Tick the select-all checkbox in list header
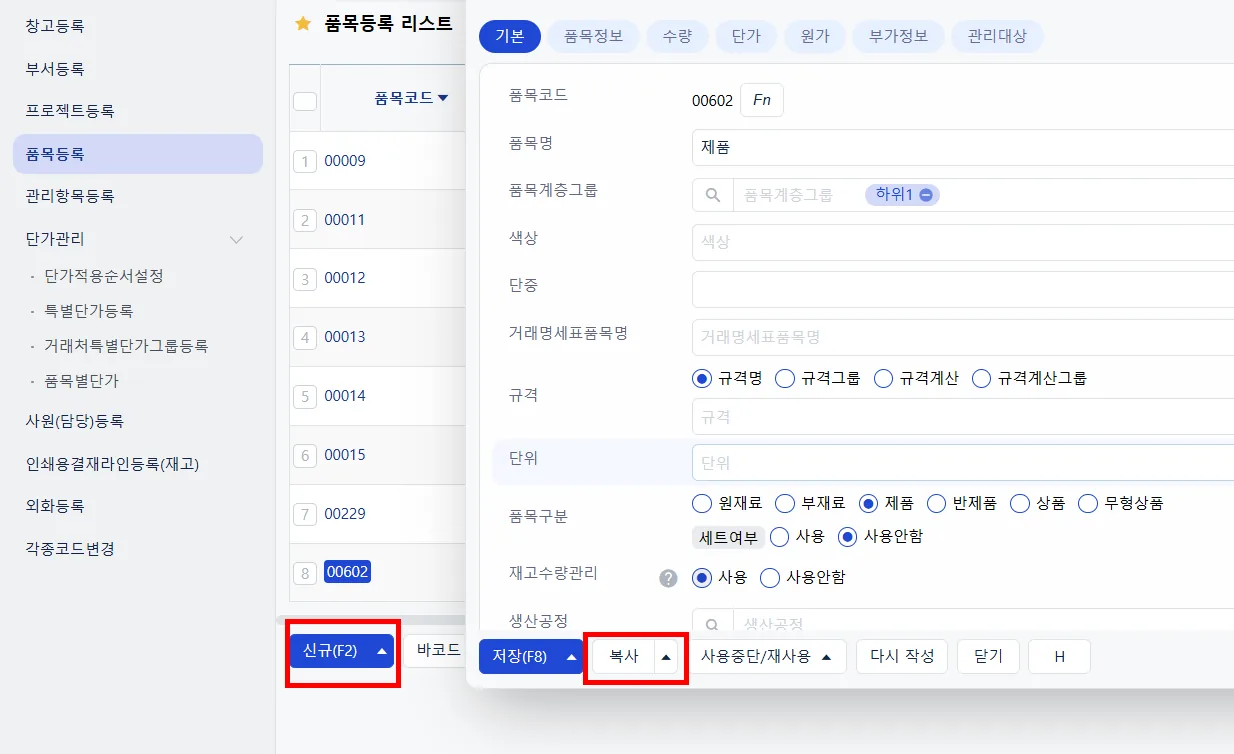The height and width of the screenshot is (754, 1234). point(305,101)
